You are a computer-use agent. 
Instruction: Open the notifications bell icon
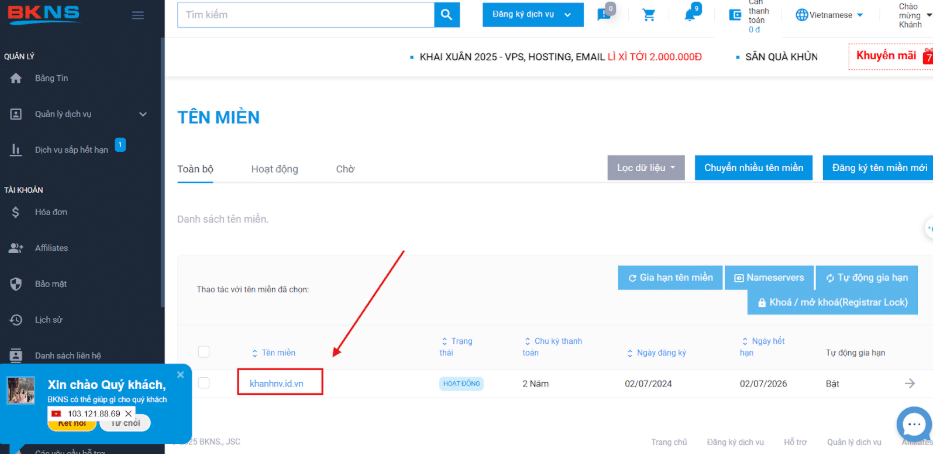(x=689, y=15)
